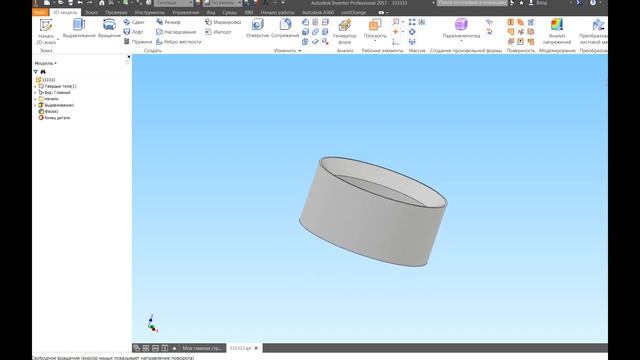Expand the Выдавливание1 feature node
This screenshot has height=360, width=640.
(35, 105)
